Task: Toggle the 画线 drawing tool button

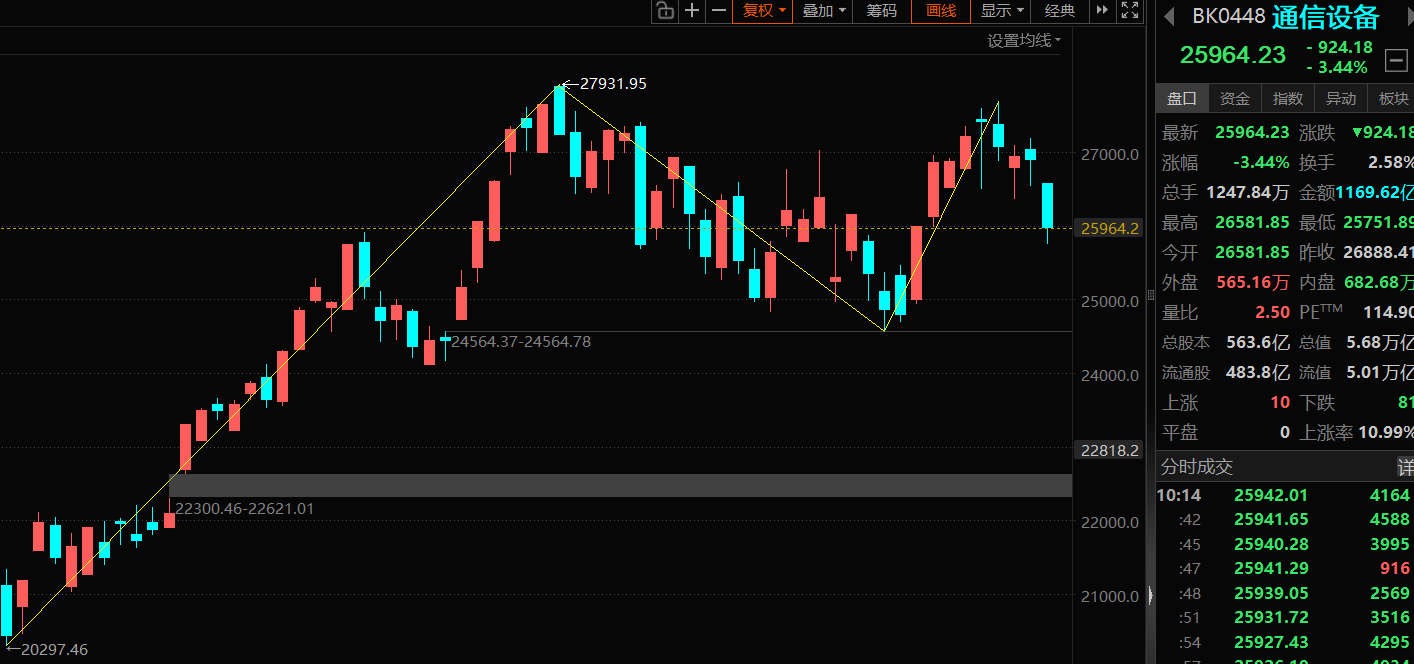Action: click(941, 11)
